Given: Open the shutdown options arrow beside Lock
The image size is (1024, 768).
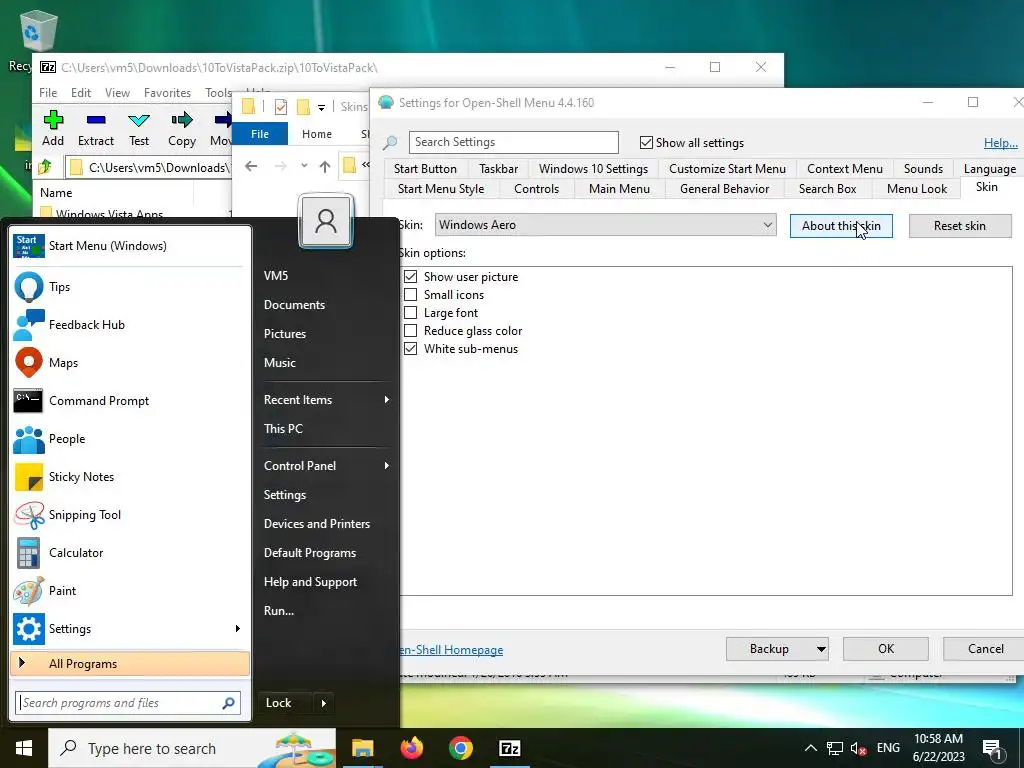Looking at the screenshot, I should 324,703.
